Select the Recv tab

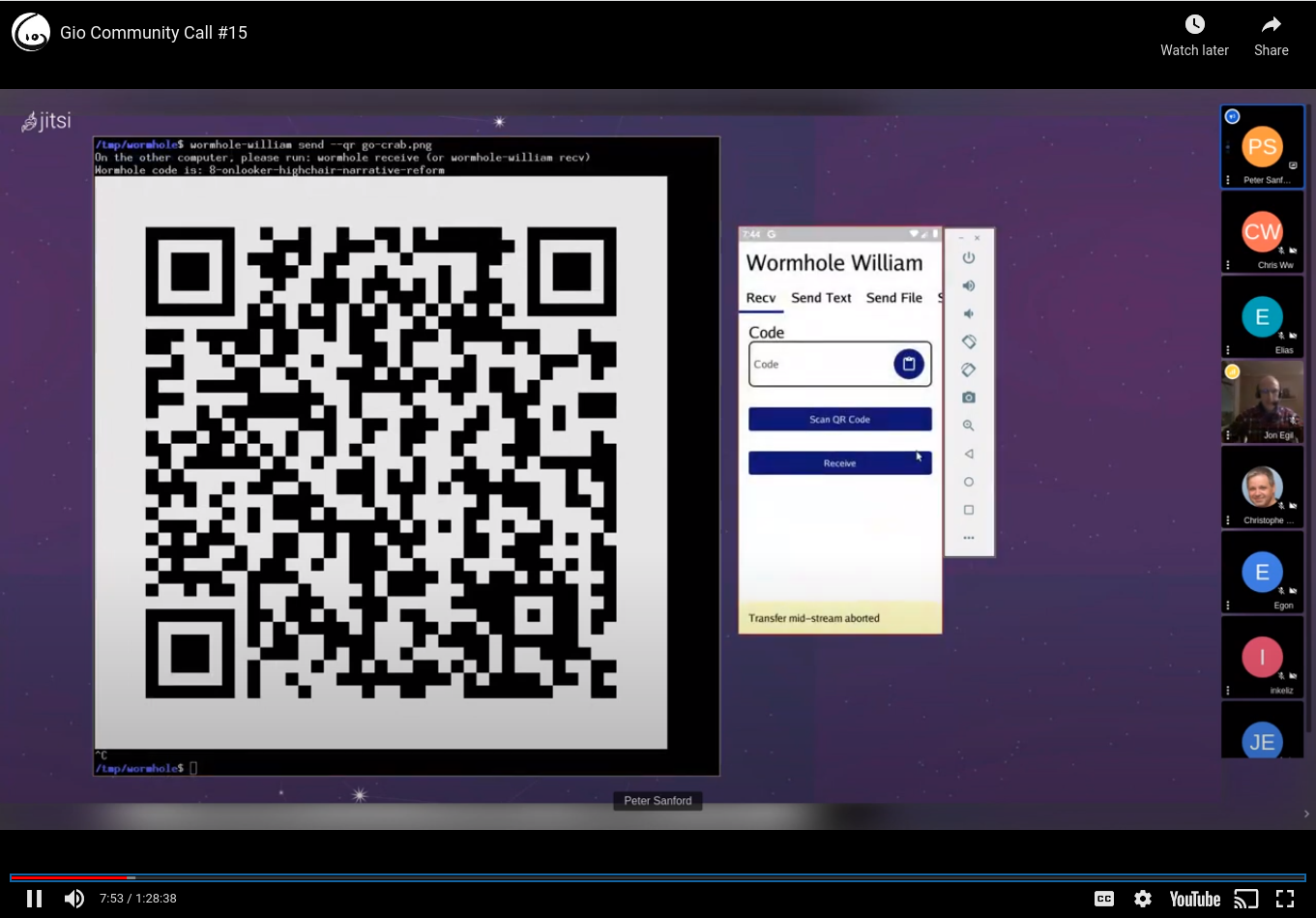pos(761,298)
